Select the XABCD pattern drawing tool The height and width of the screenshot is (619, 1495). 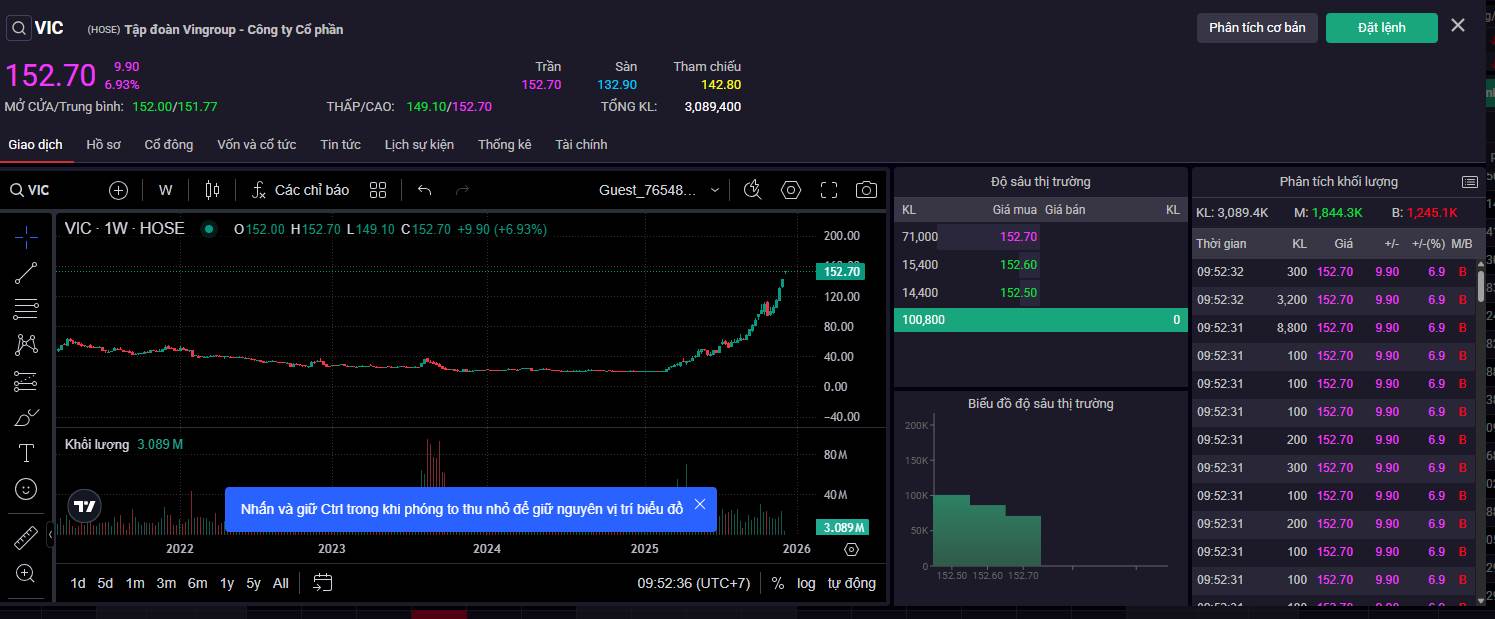point(27,344)
